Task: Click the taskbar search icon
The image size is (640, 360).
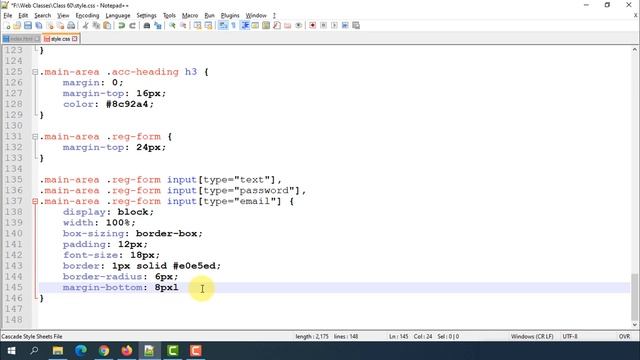Action: click(34, 351)
